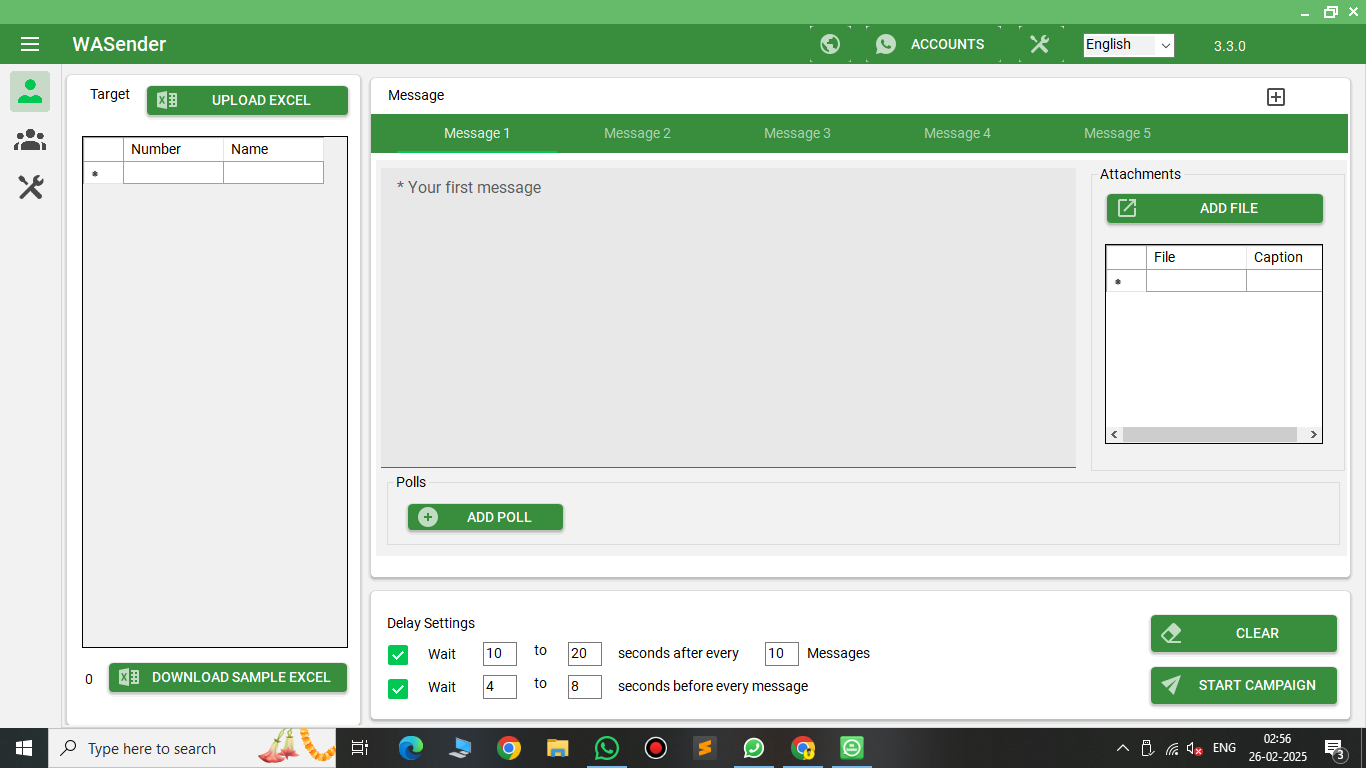Edit the maximum wait value 20
Screen dimensions: 1366x768
(585, 654)
